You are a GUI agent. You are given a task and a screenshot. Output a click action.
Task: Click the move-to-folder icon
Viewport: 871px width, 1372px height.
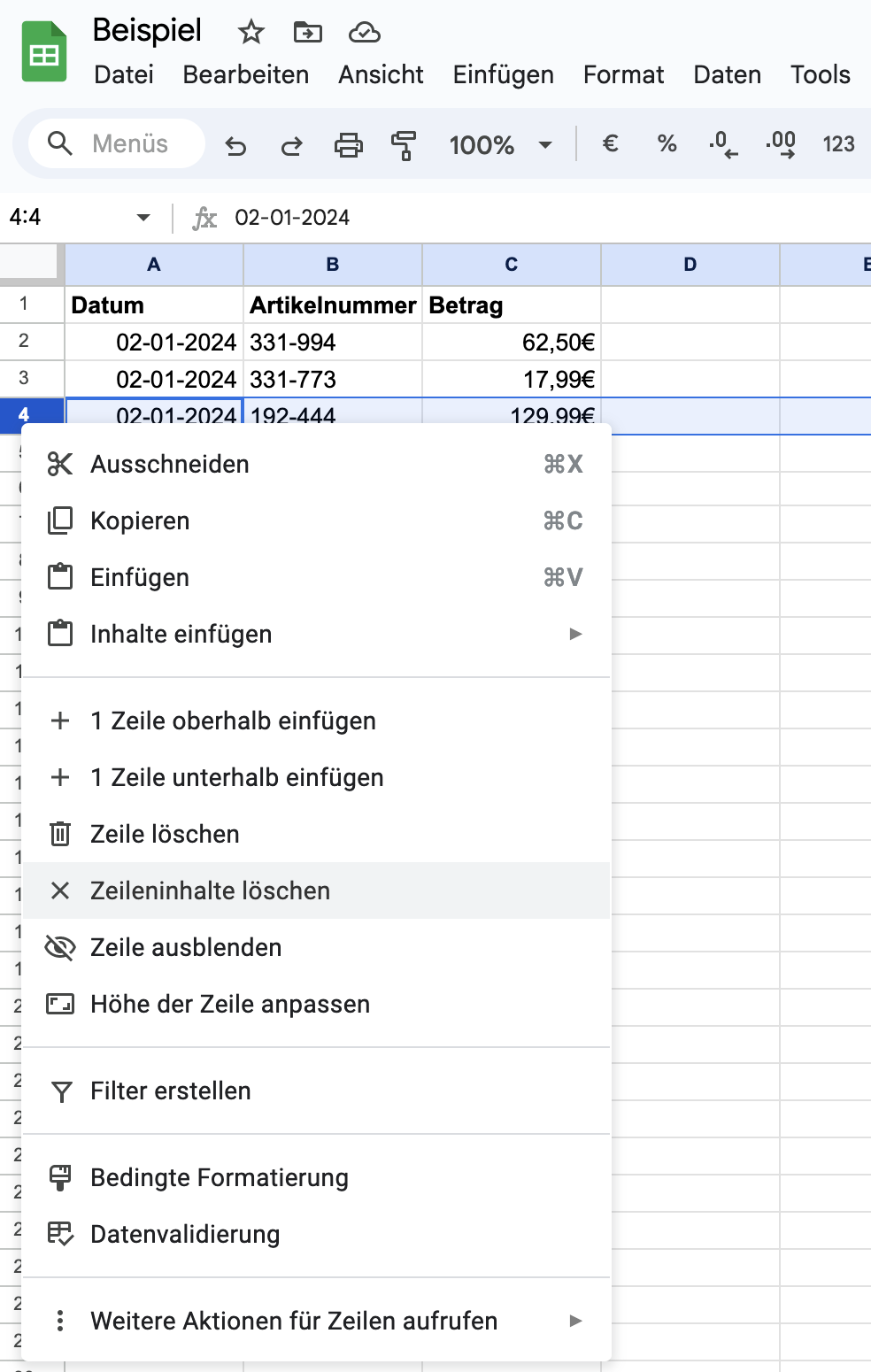pyautogui.click(x=308, y=33)
